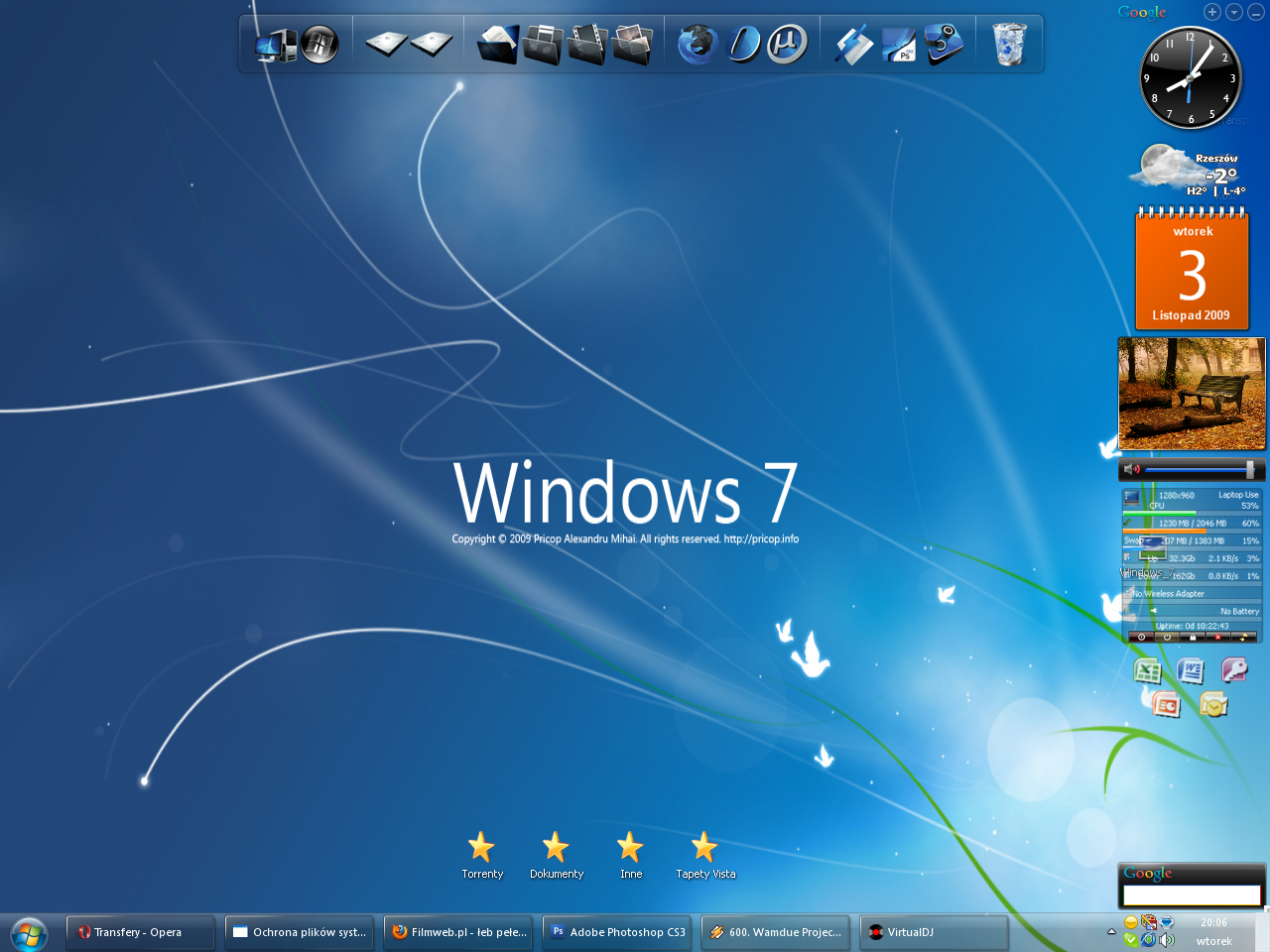
Task: Open the pictures folder in the dock
Action: 632,45
